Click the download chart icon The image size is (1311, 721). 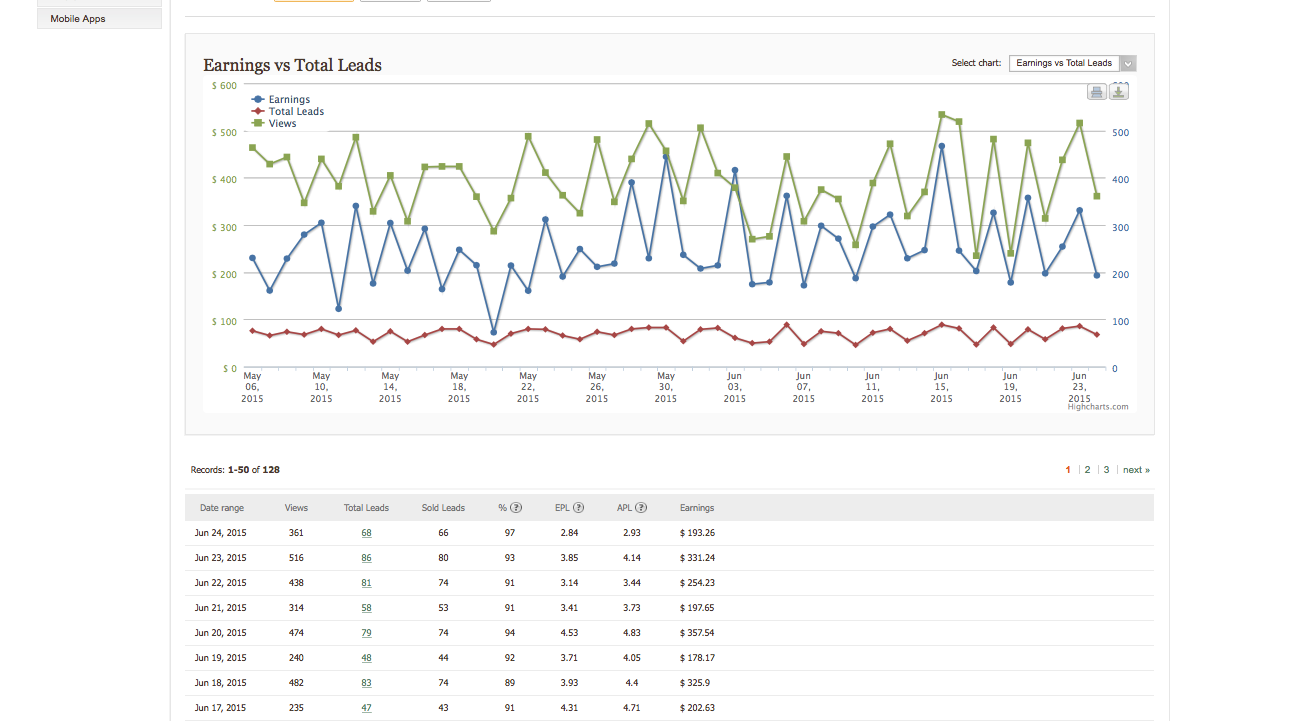[x=1119, y=92]
